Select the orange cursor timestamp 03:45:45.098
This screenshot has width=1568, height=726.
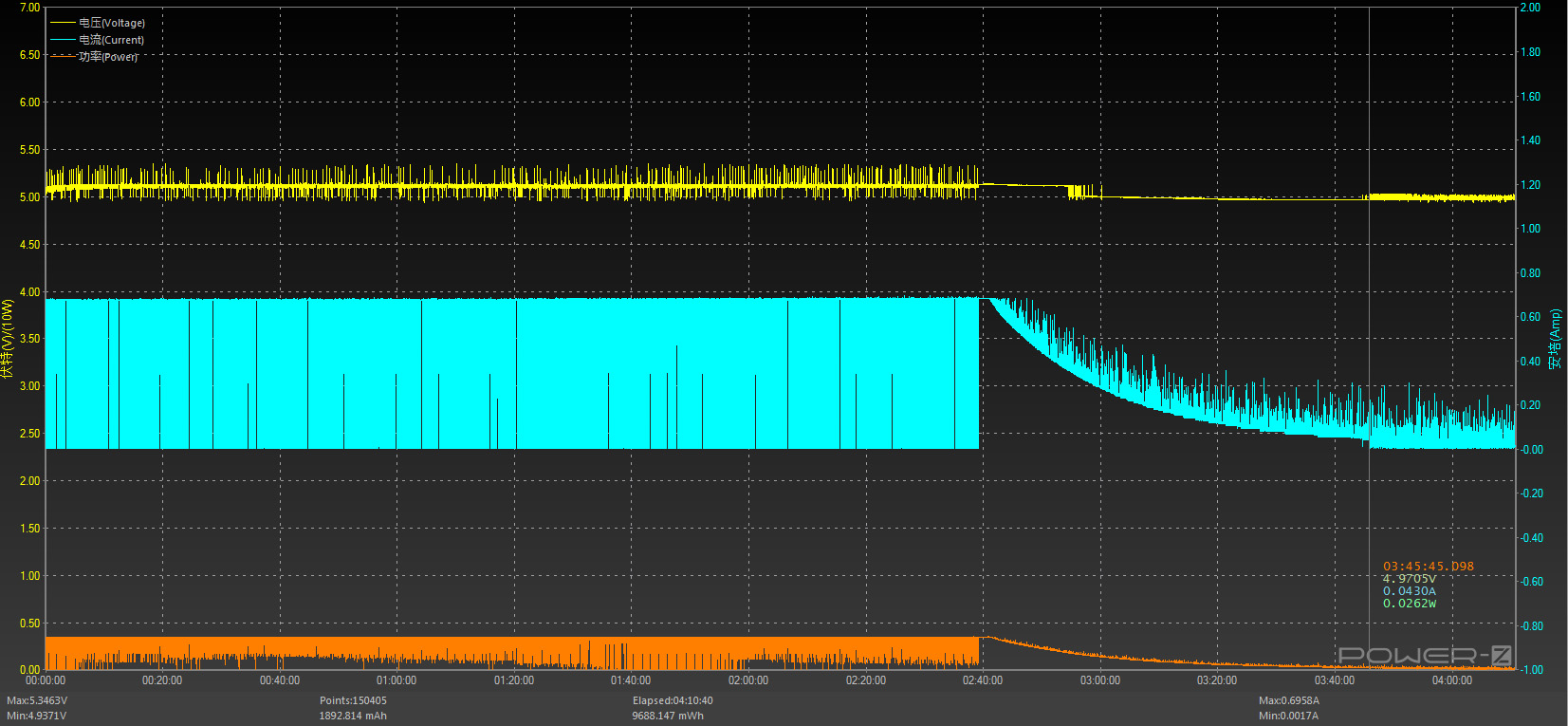1428,567
